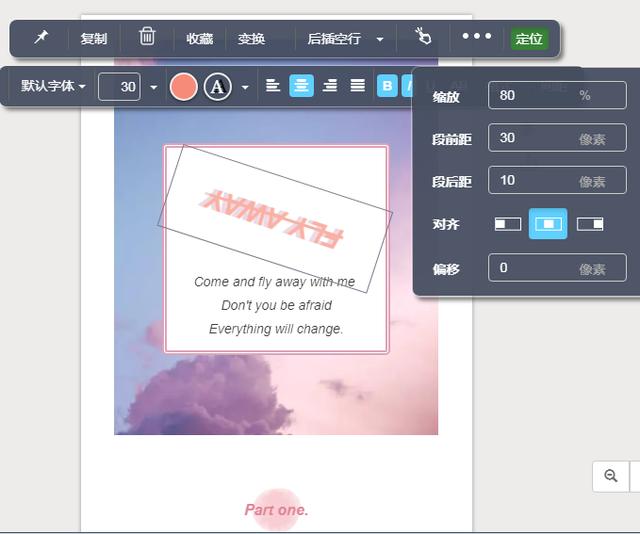Screen dimensions: 640x534
Task: Select right block alignment option
Action: (x=590, y=224)
